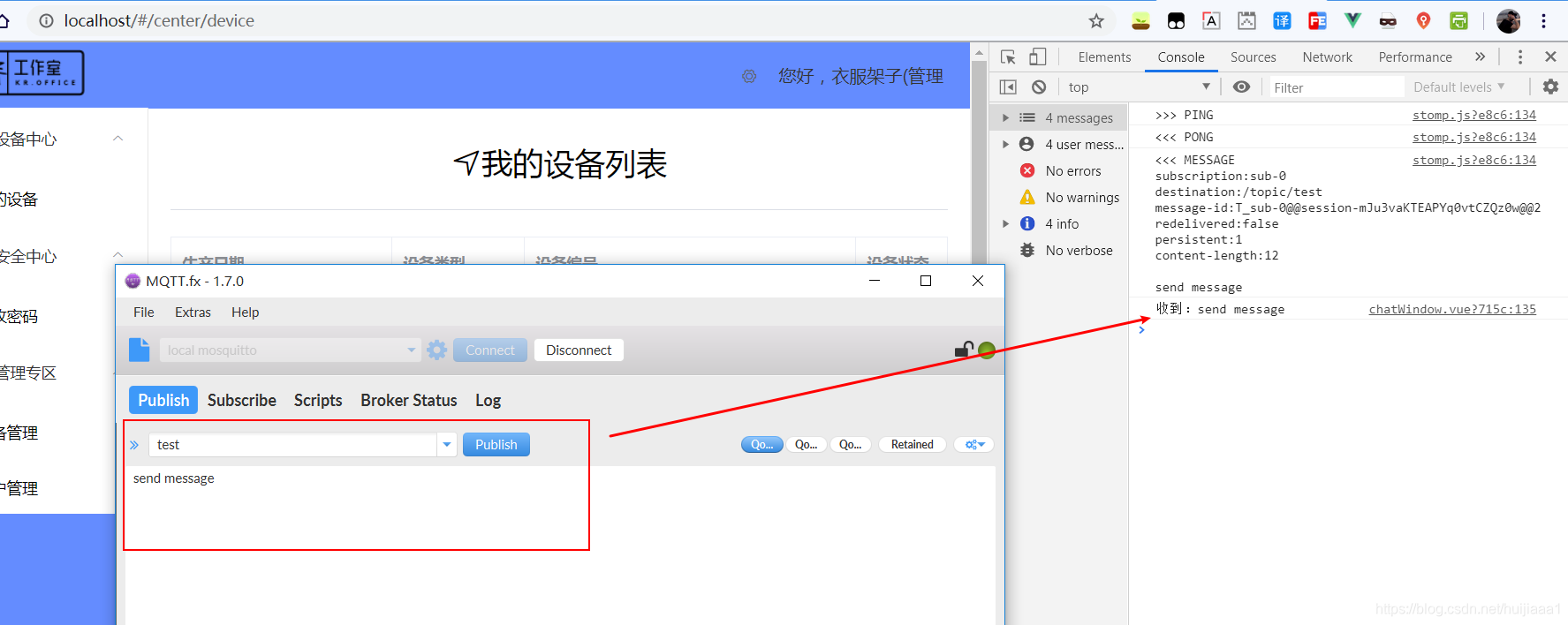Screen dimensions: 1568x625
Task: Open stomp.js link beside MESSAGE line
Action: (x=1474, y=161)
